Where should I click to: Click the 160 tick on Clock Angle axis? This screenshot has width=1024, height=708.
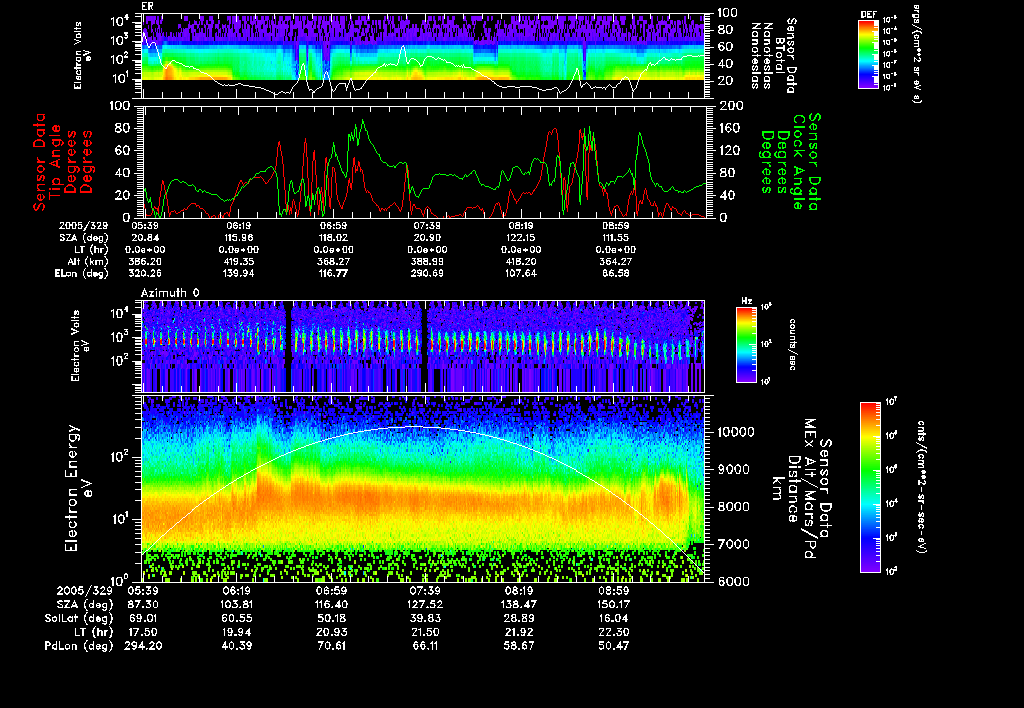click(731, 128)
